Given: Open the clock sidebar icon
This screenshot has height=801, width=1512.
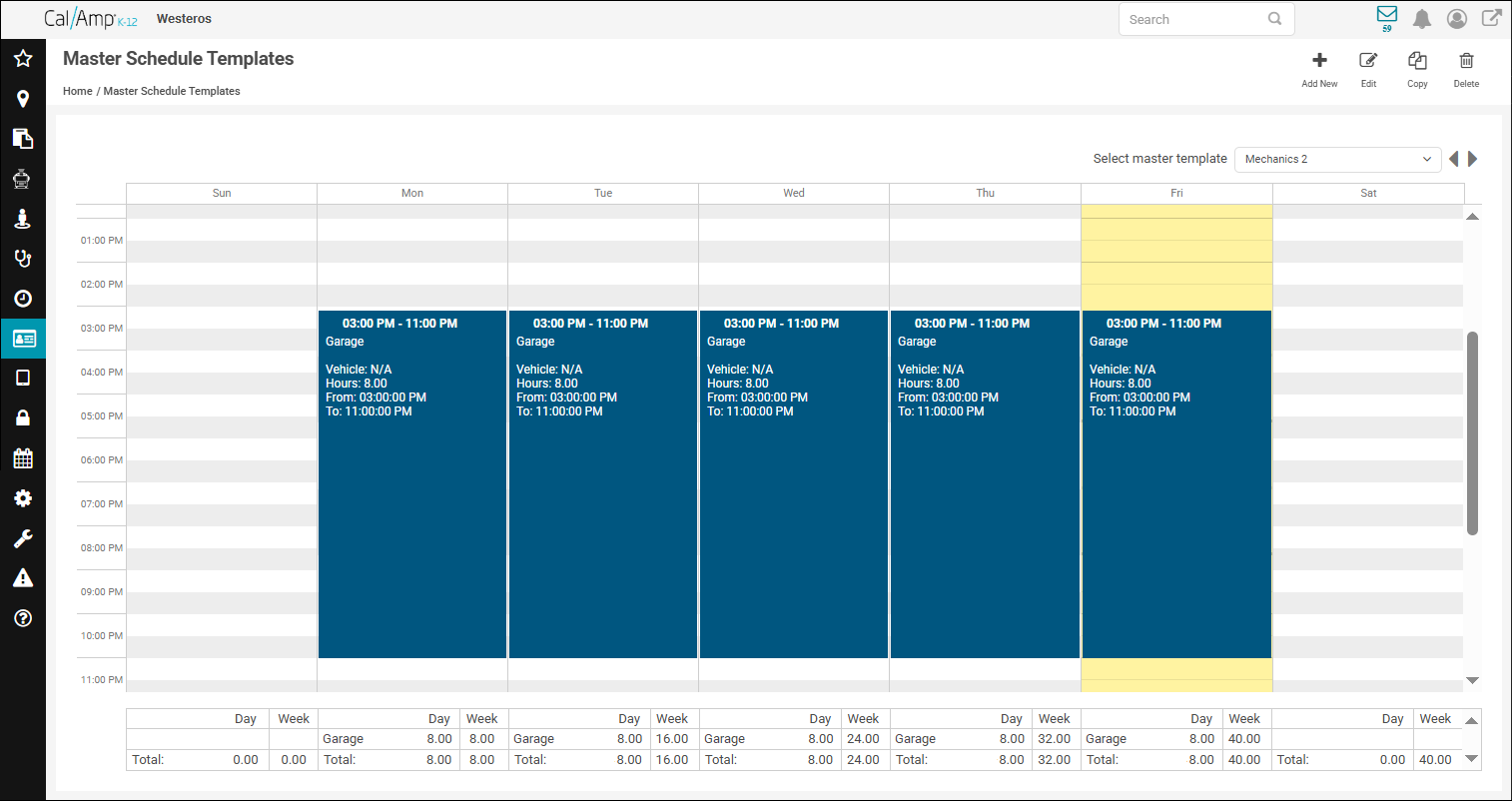Looking at the screenshot, I should (x=23, y=299).
